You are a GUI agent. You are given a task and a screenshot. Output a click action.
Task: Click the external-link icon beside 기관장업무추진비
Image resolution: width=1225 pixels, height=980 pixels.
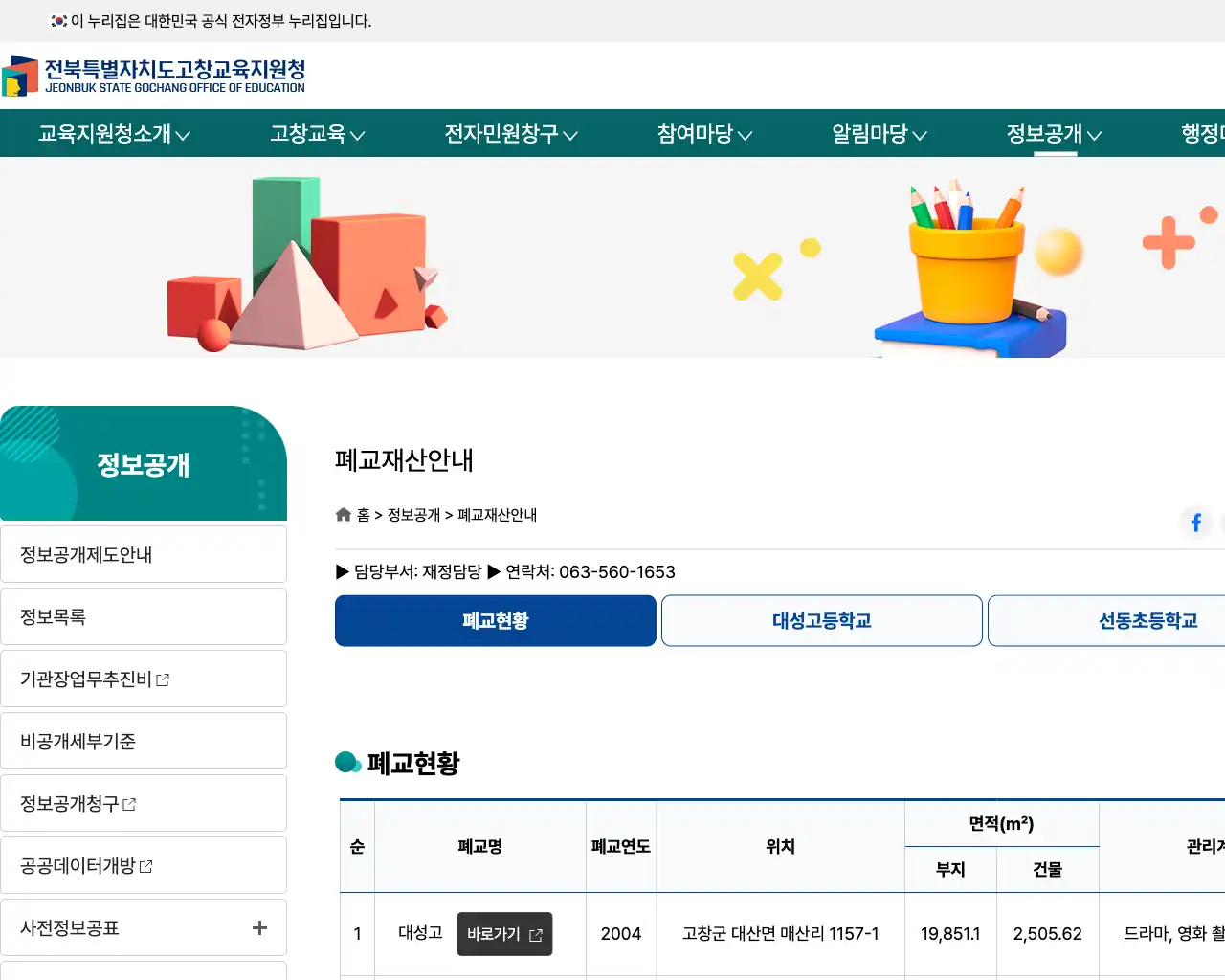tap(164, 679)
